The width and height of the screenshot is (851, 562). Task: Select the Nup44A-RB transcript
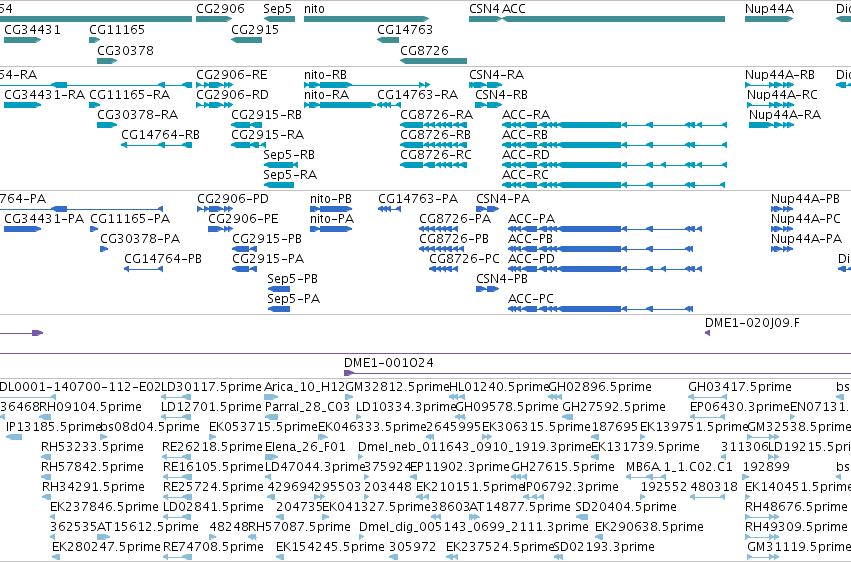(769, 85)
